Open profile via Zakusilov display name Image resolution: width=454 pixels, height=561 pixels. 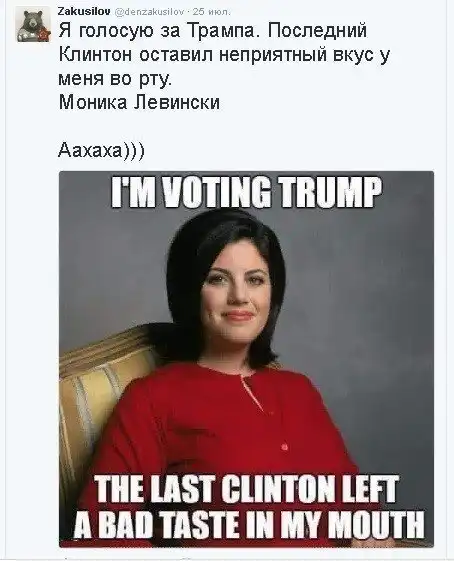(84, 11)
